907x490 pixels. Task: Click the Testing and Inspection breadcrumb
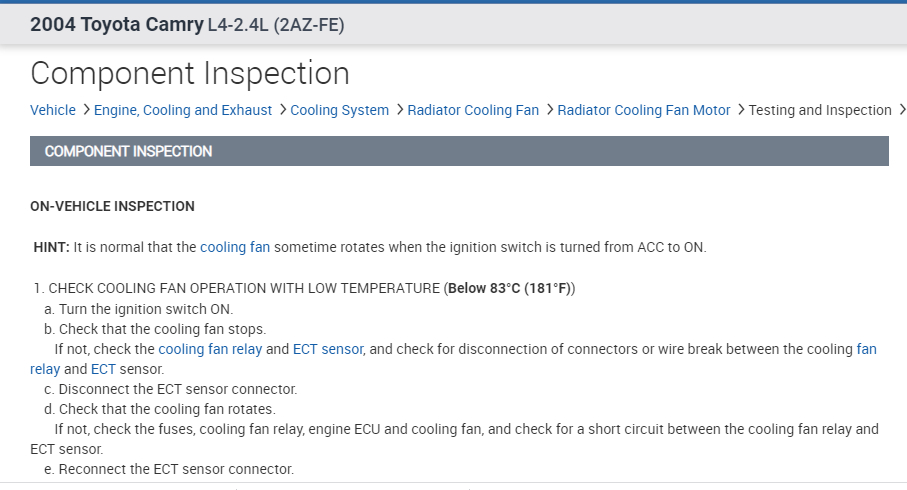coord(820,110)
